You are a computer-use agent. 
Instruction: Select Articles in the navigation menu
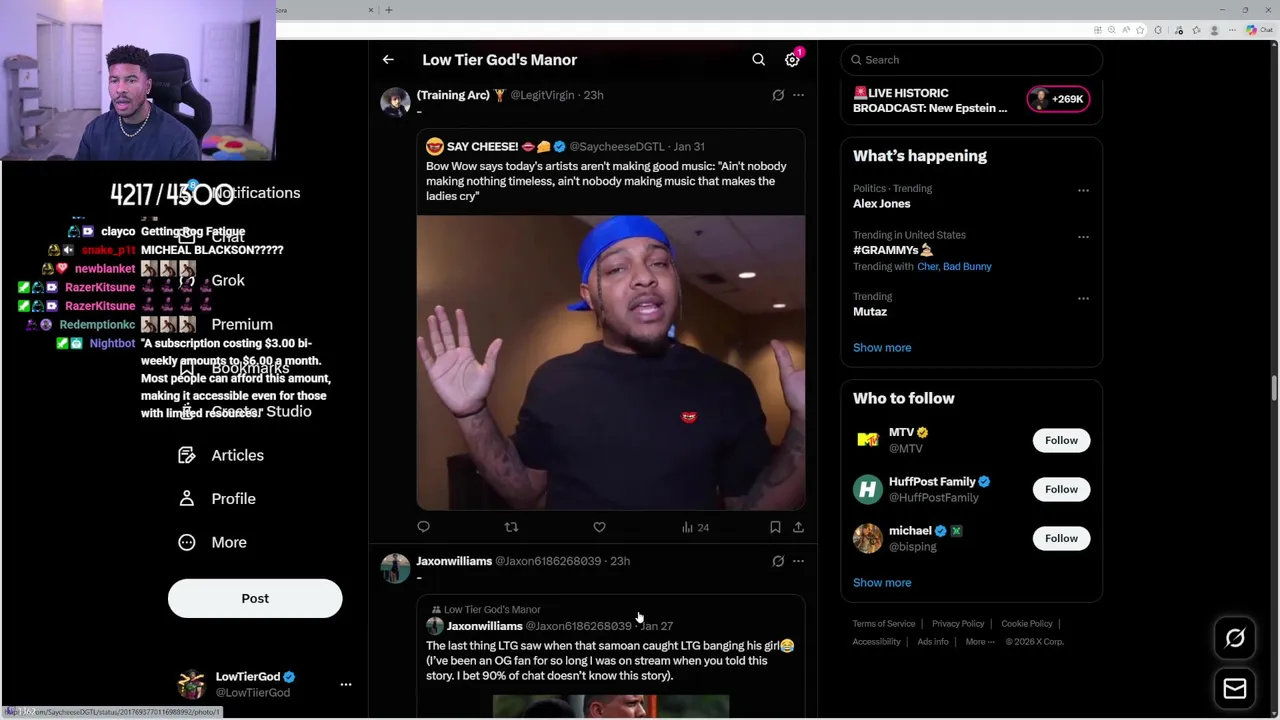click(238, 455)
